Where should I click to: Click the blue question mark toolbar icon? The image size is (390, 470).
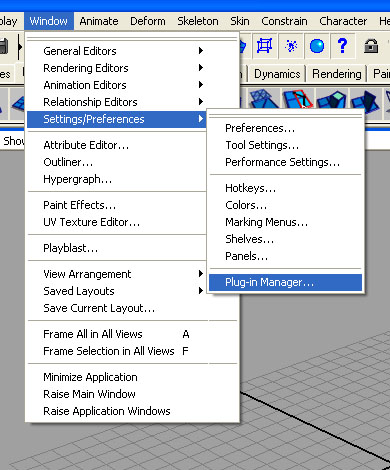pos(342,46)
